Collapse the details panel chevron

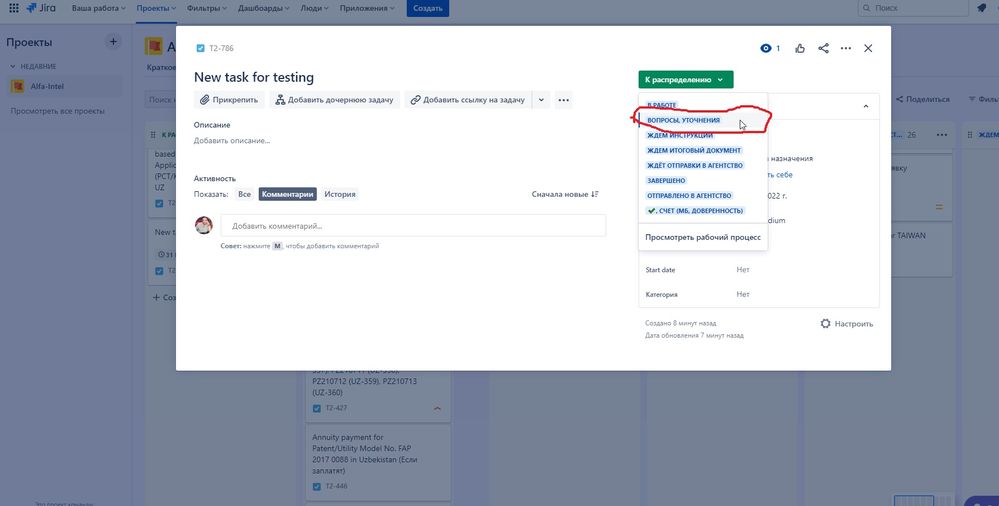(865, 106)
